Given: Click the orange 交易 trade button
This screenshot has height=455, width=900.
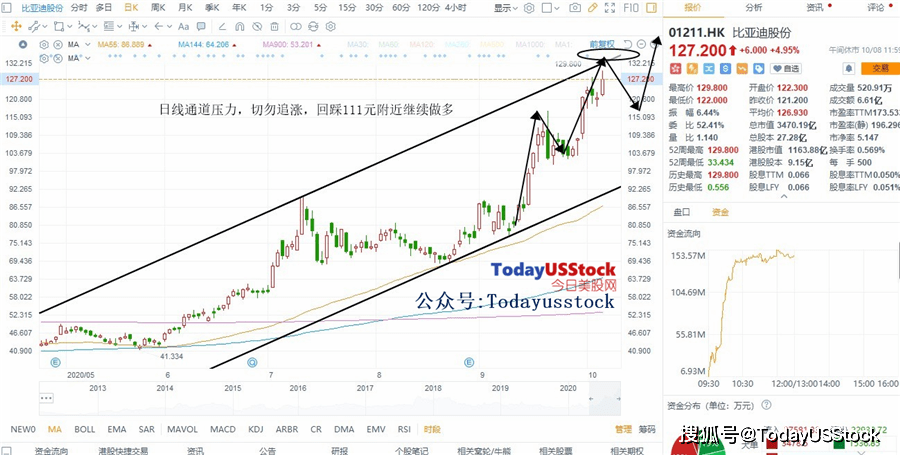Looking at the screenshot, I should coord(880,68).
